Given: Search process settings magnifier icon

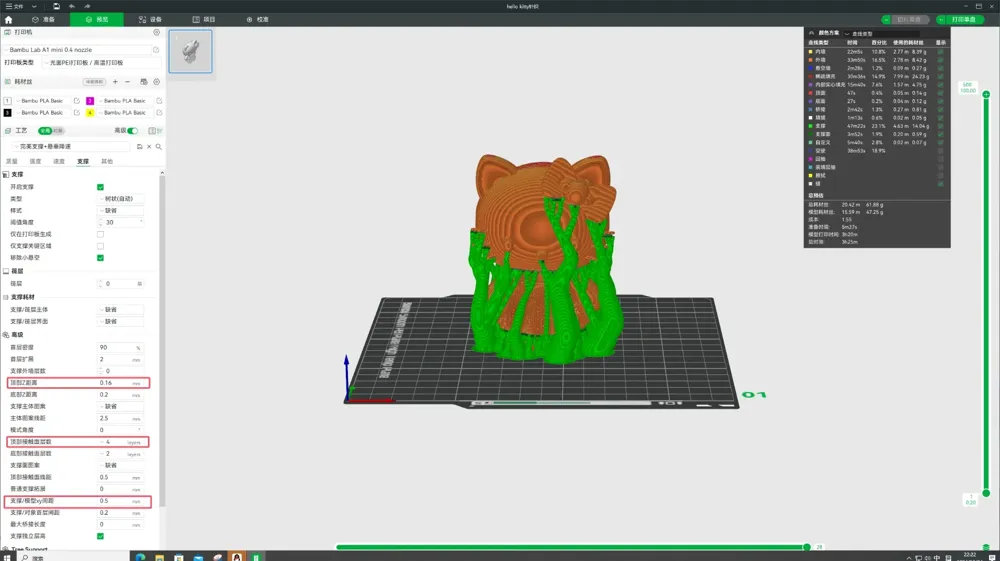Looking at the screenshot, I should (159, 147).
